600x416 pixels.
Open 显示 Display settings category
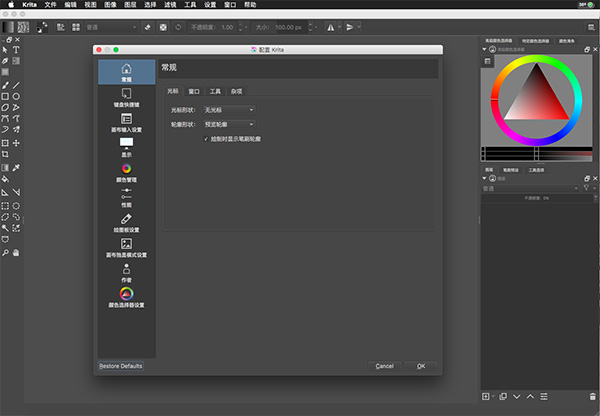pyautogui.click(x=127, y=148)
